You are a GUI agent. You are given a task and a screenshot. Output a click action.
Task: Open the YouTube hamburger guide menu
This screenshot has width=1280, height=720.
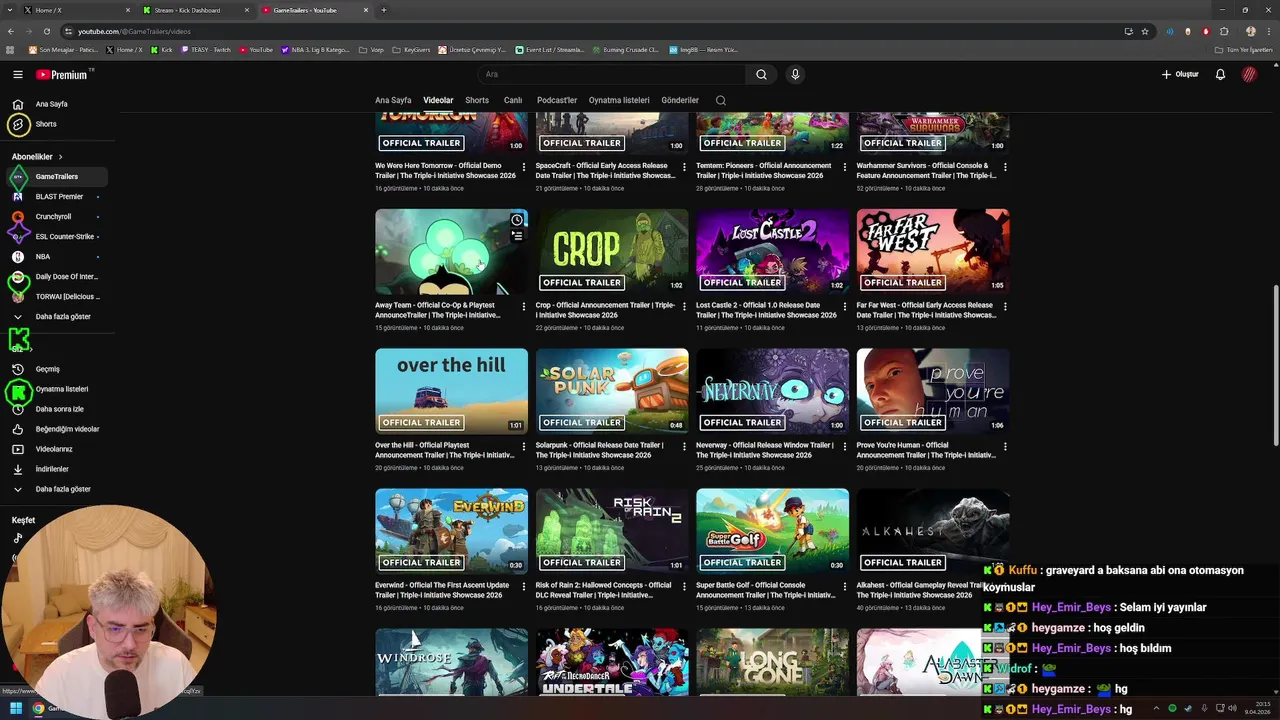pyautogui.click(x=17, y=74)
